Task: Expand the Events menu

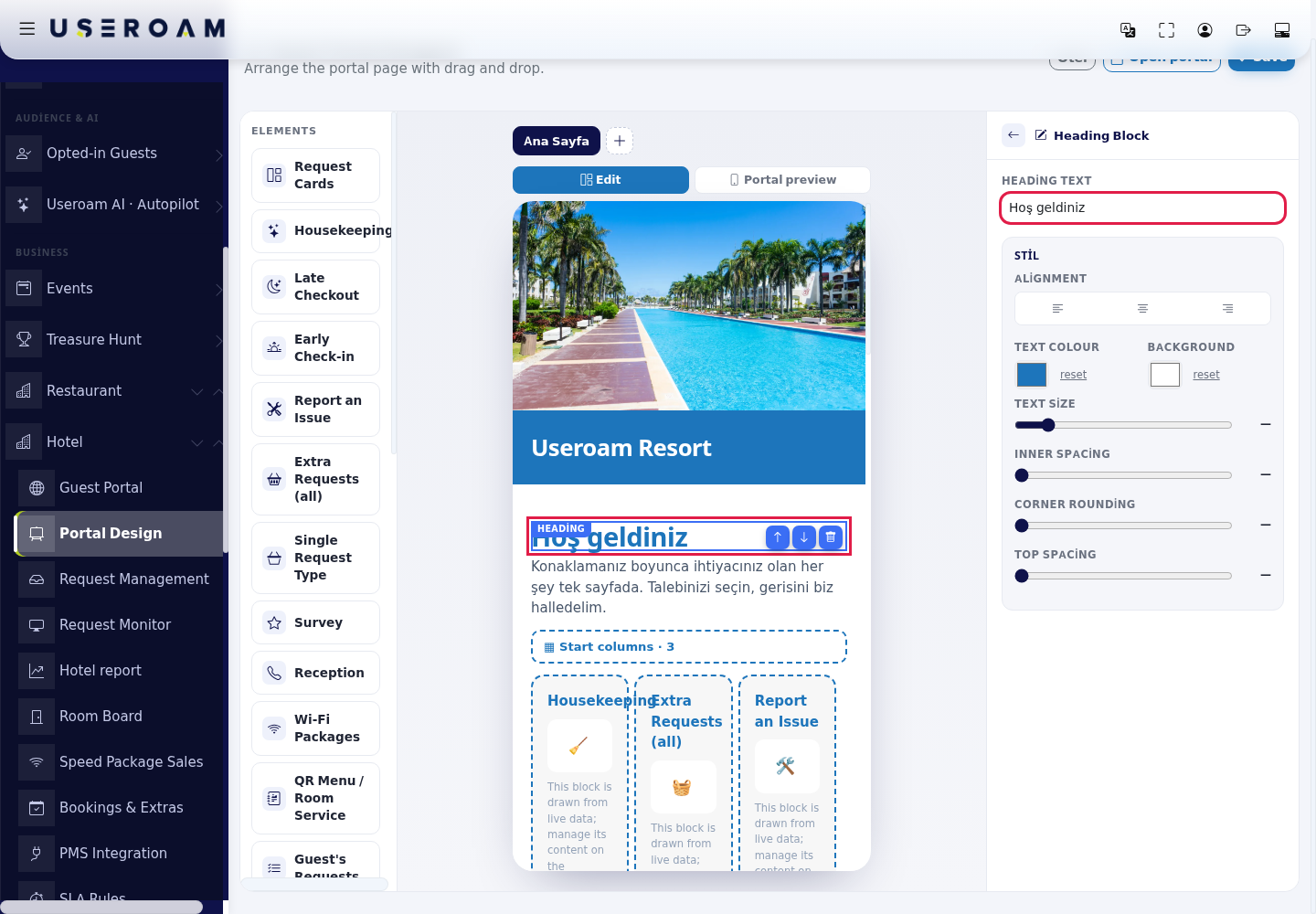Action: [x=113, y=289]
